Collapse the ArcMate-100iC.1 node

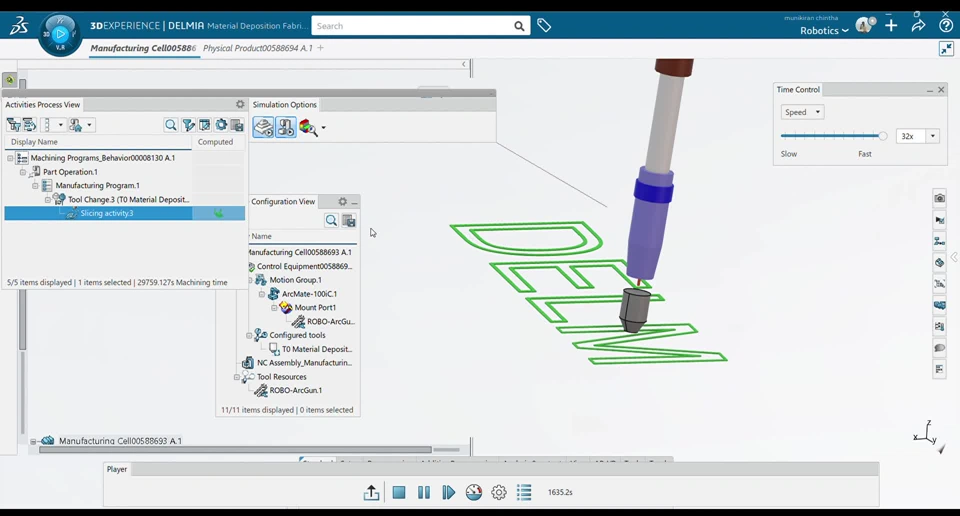pyautogui.click(x=261, y=294)
